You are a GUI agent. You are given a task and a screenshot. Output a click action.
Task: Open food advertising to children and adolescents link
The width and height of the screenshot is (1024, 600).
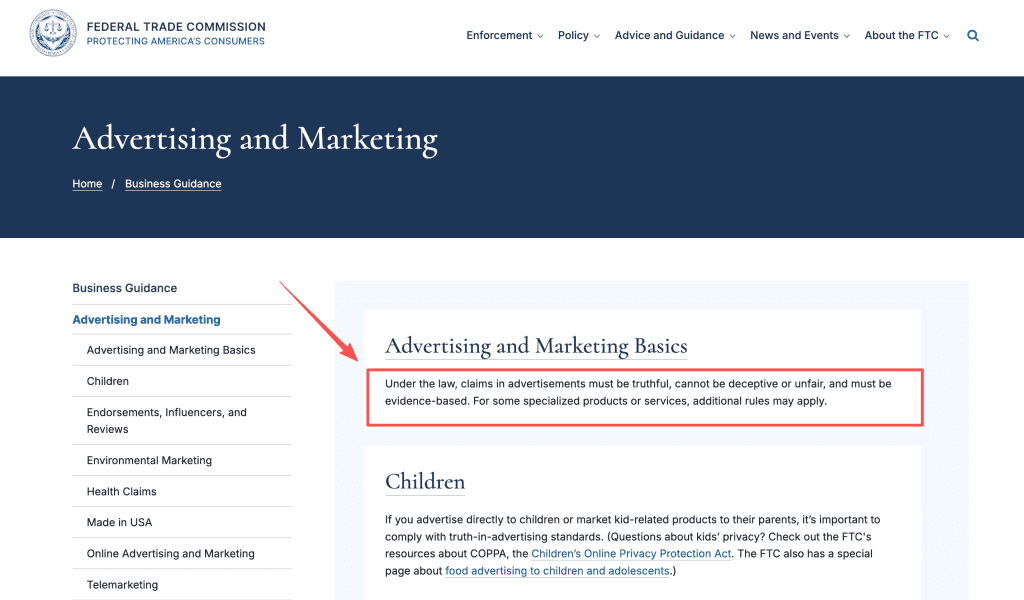557,571
